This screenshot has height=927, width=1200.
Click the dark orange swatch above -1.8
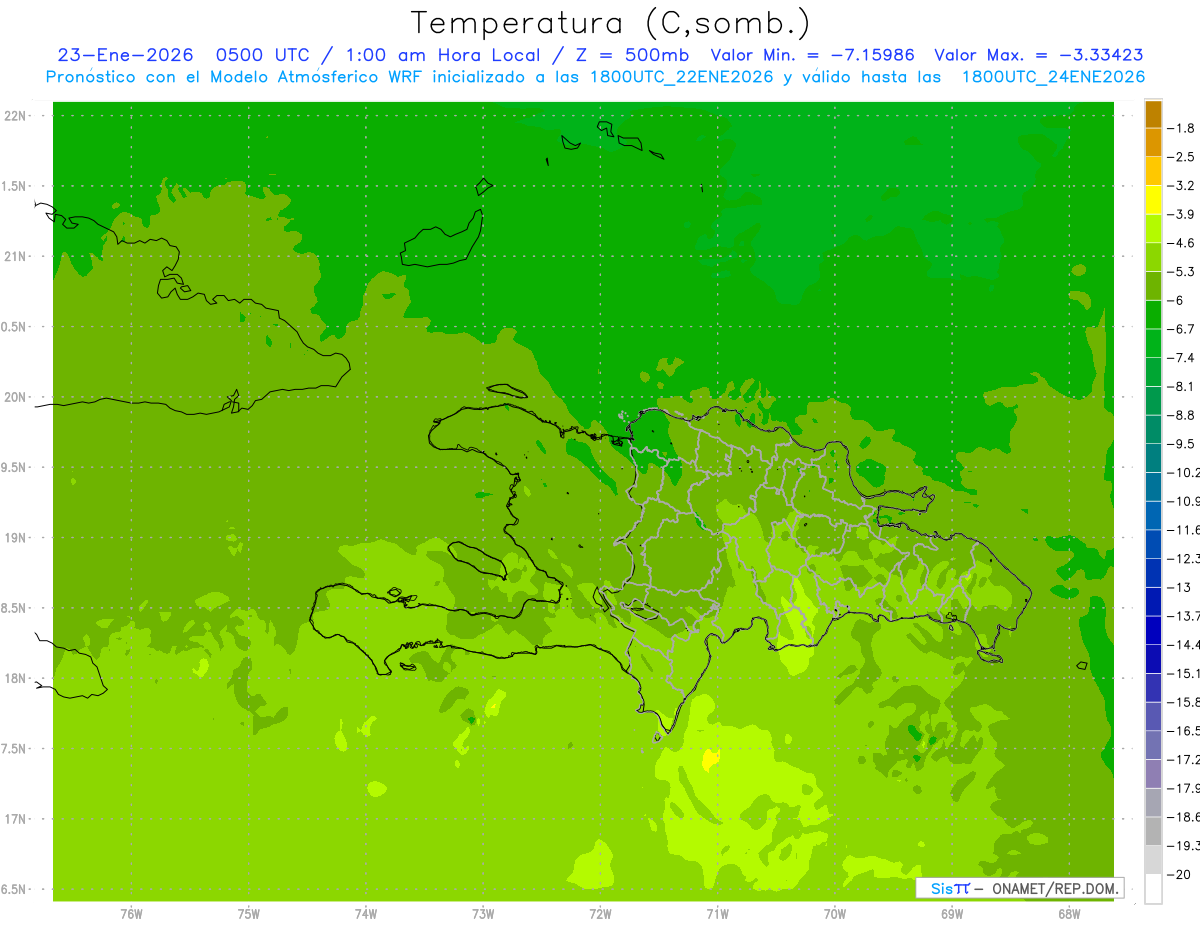pyautogui.click(x=1153, y=114)
